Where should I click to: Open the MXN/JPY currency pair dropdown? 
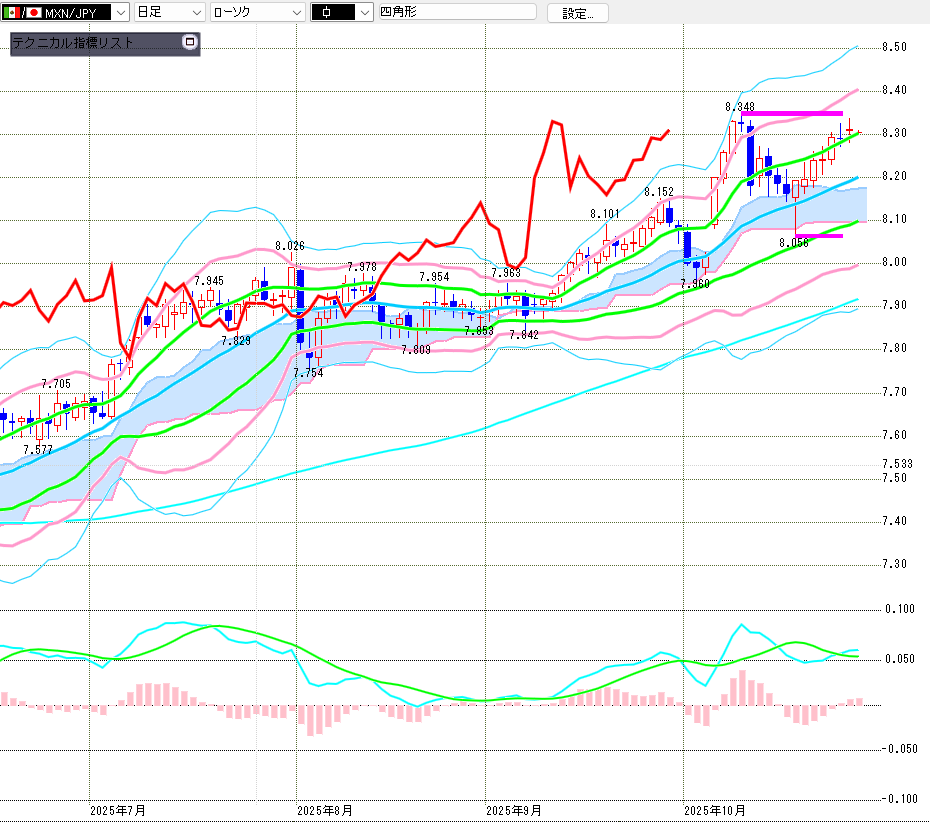click(x=120, y=12)
